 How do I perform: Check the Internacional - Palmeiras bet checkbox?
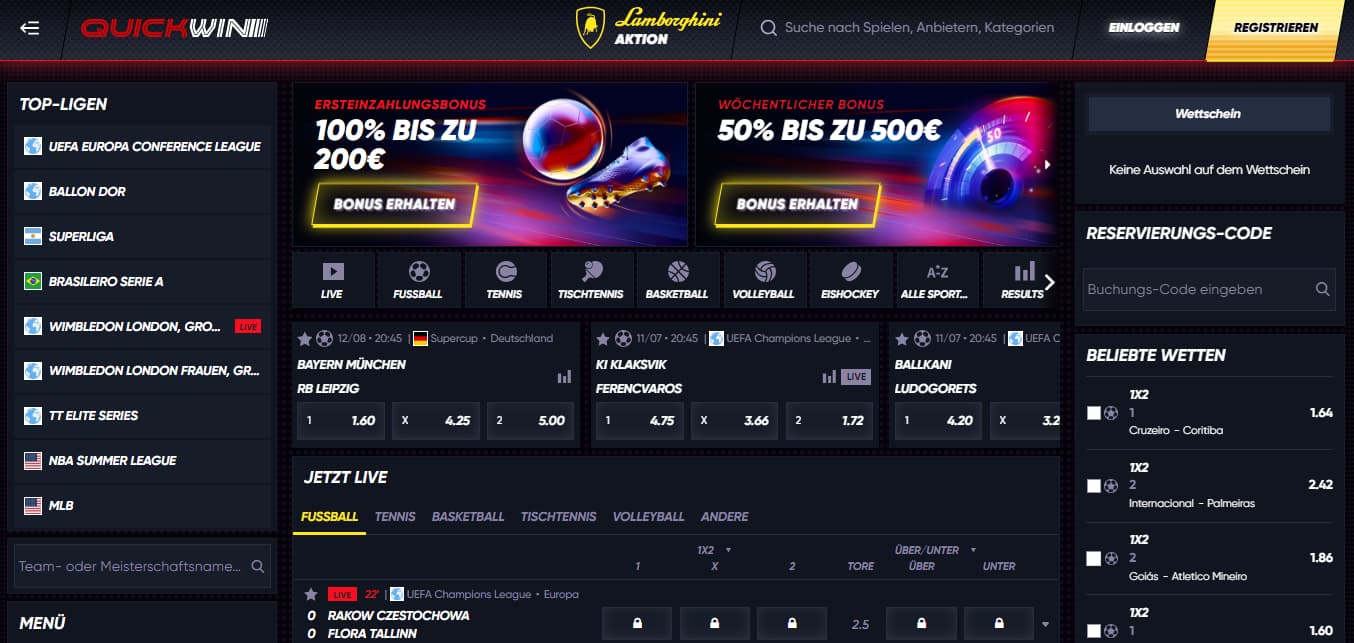coord(1094,485)
